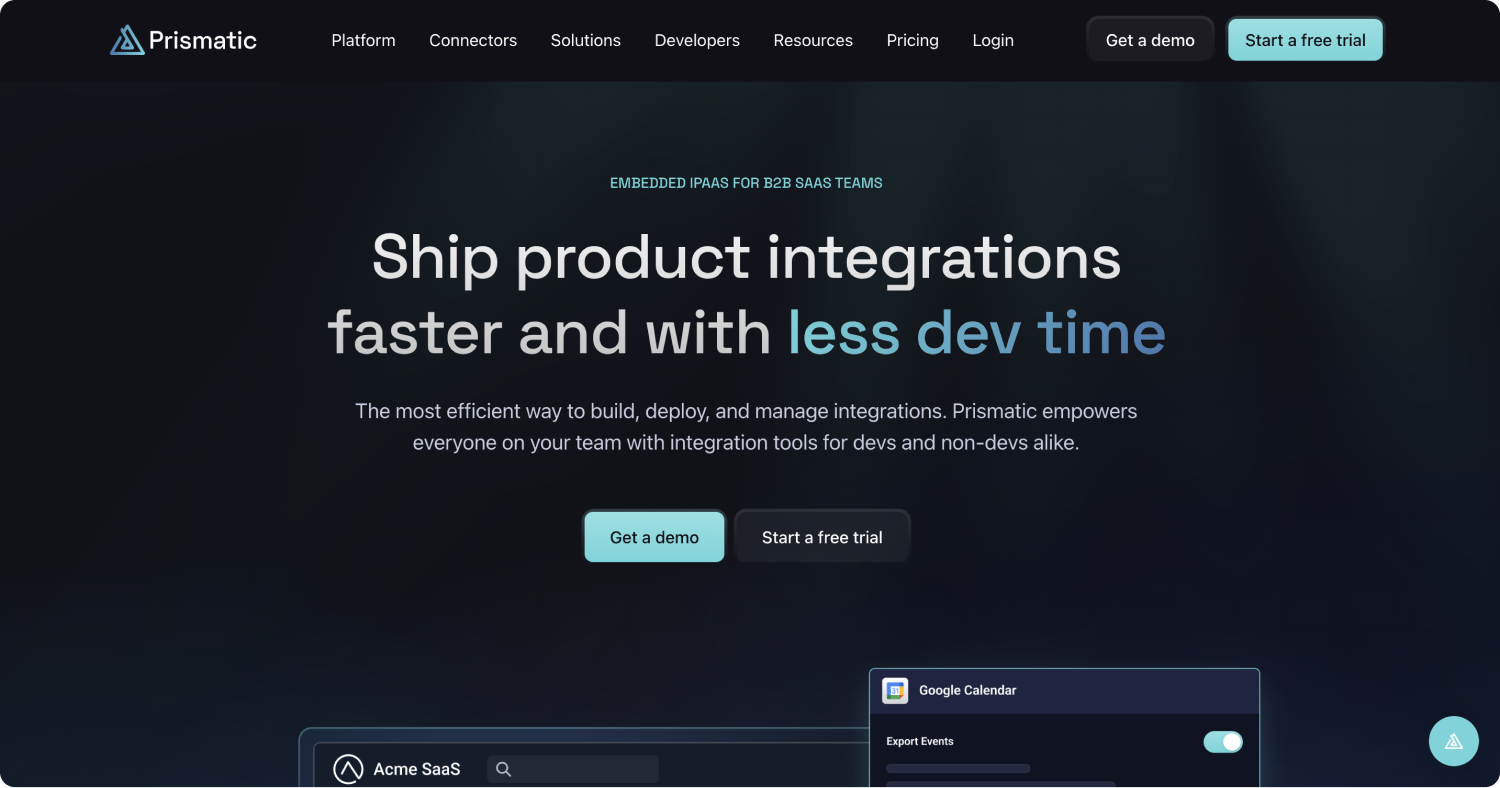Select Connectors in the top navigation
This screenshot has width=1500, height=788.
pyautogui.click(x=473, y=40)
